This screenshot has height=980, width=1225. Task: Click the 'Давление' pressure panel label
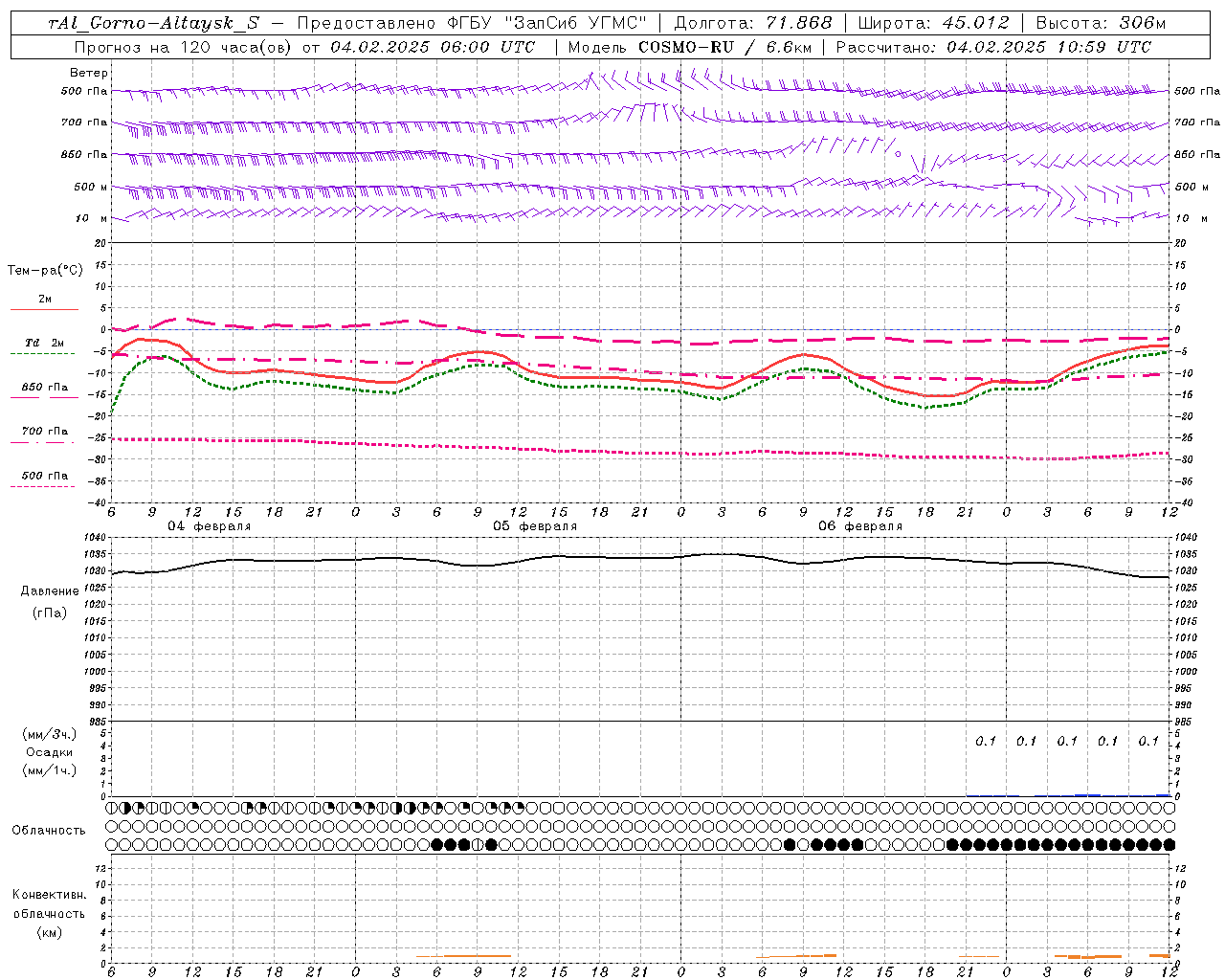pyautogui.click(x=50, y=590)
